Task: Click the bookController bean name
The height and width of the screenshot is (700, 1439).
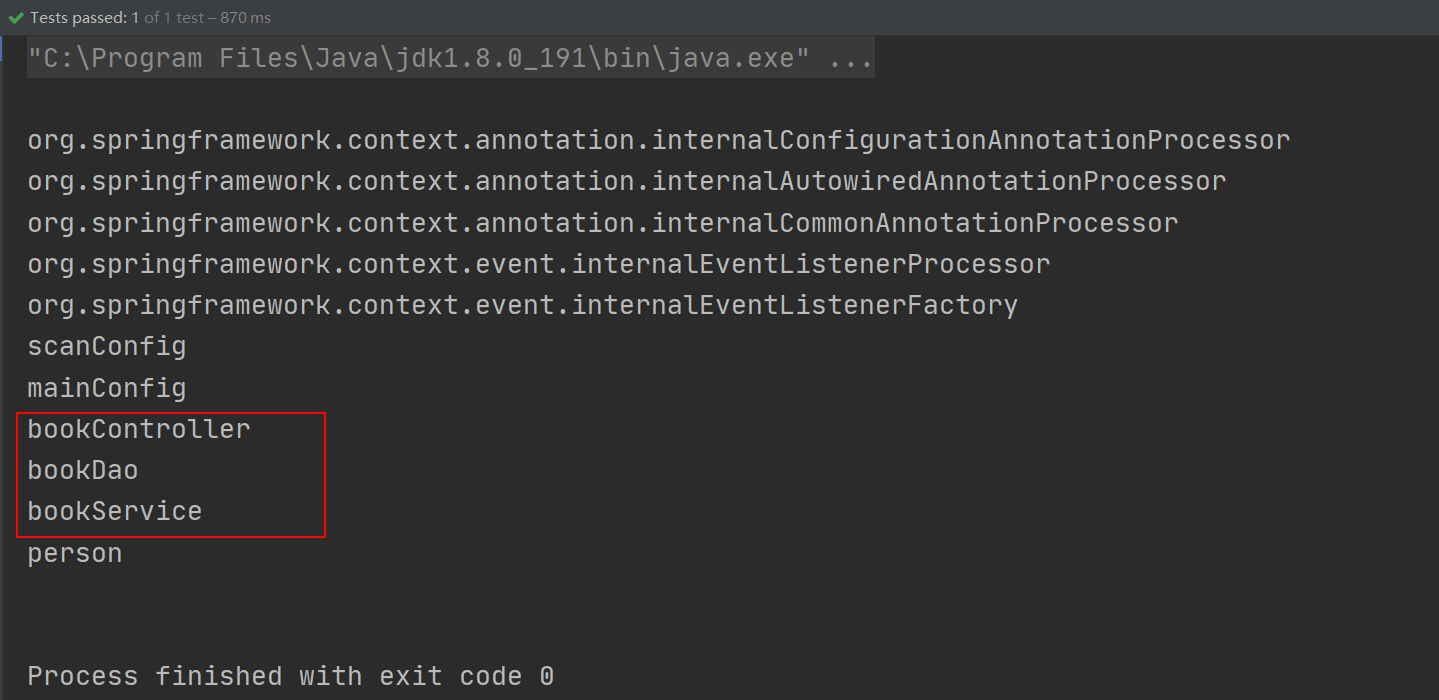Action: pos(139,429)
